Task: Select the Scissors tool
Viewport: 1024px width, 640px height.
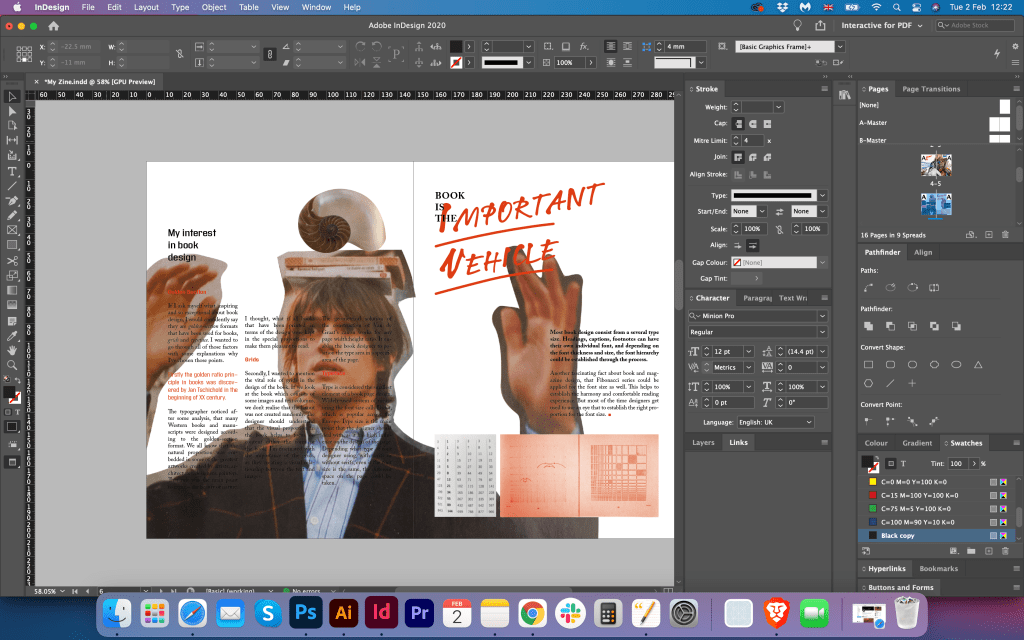Action: point(12,261)
